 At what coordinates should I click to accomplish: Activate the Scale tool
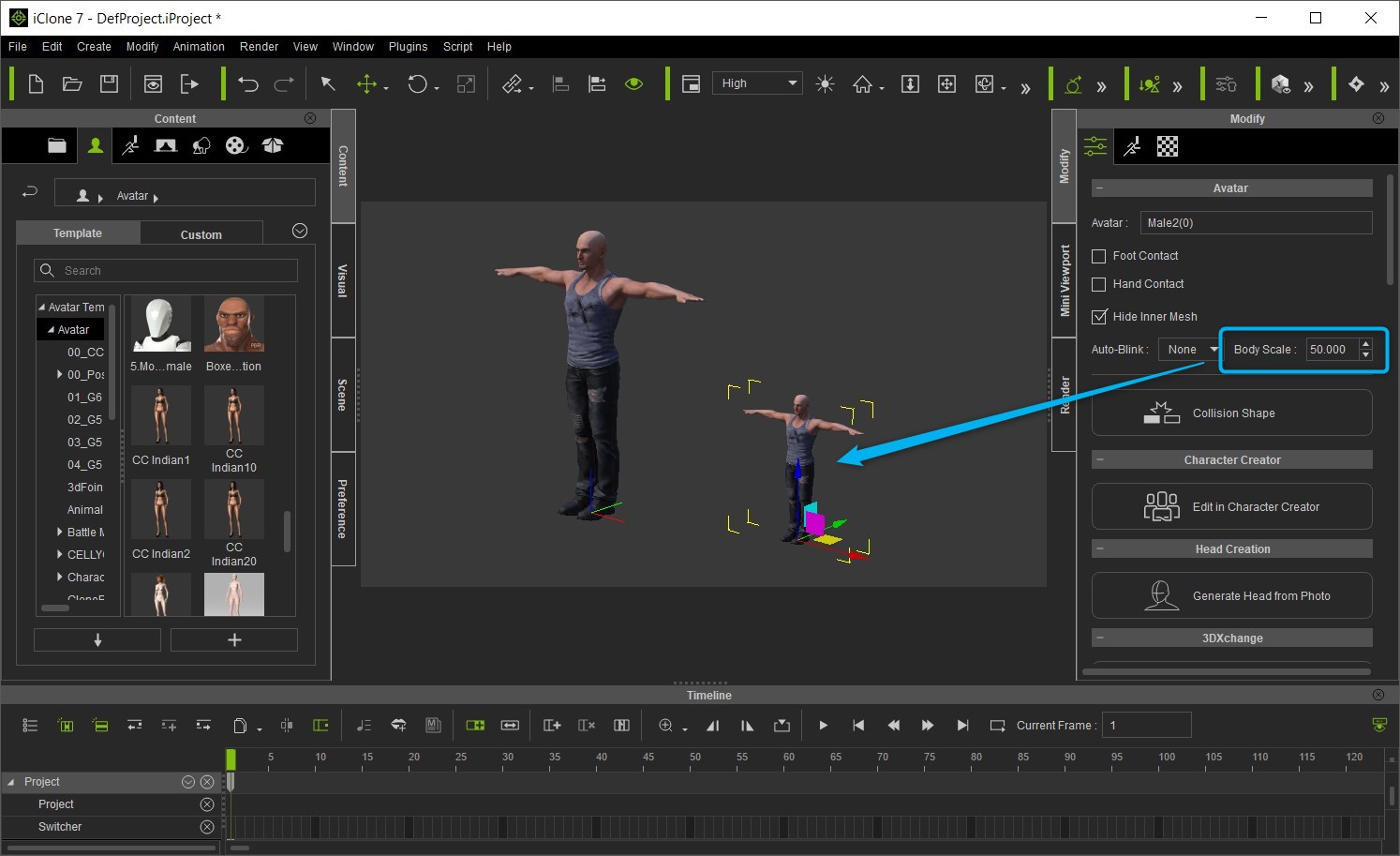[x=466, y=84]
